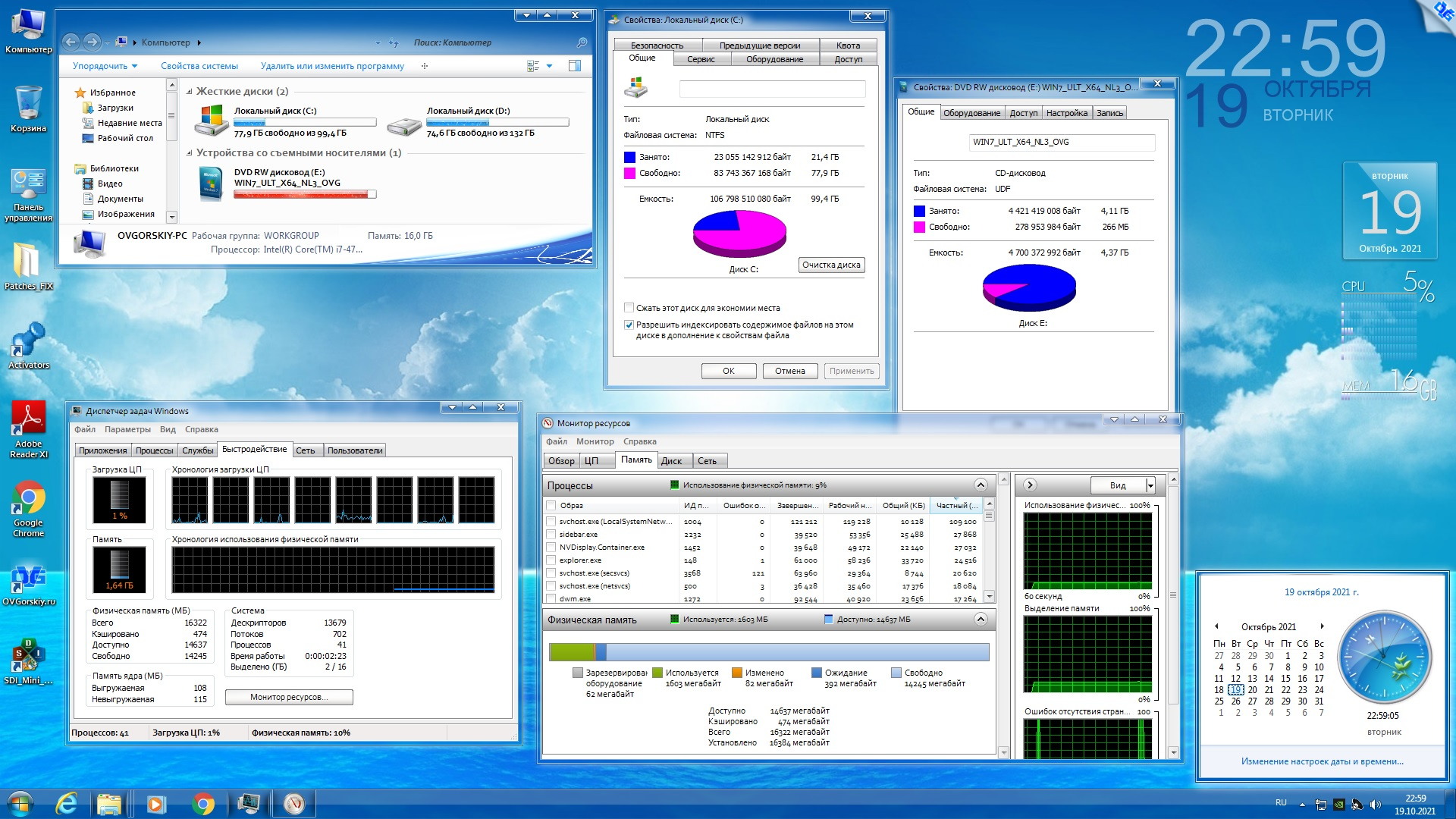Open the Вид dropdown arrow in Resource Monitor
The height and width of the screenshot is (819, 1456).
tap(1150, 485)
